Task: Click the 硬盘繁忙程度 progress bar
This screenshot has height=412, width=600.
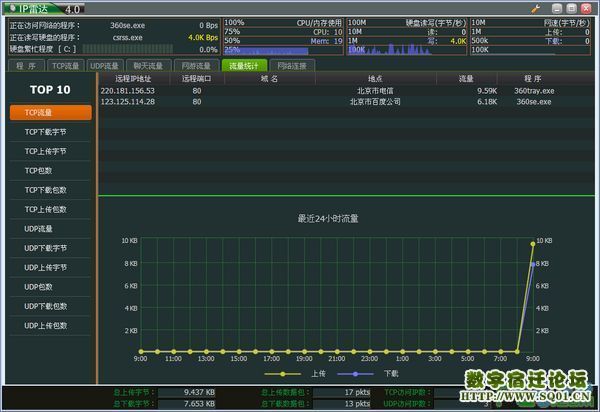Action: point(127,49)
